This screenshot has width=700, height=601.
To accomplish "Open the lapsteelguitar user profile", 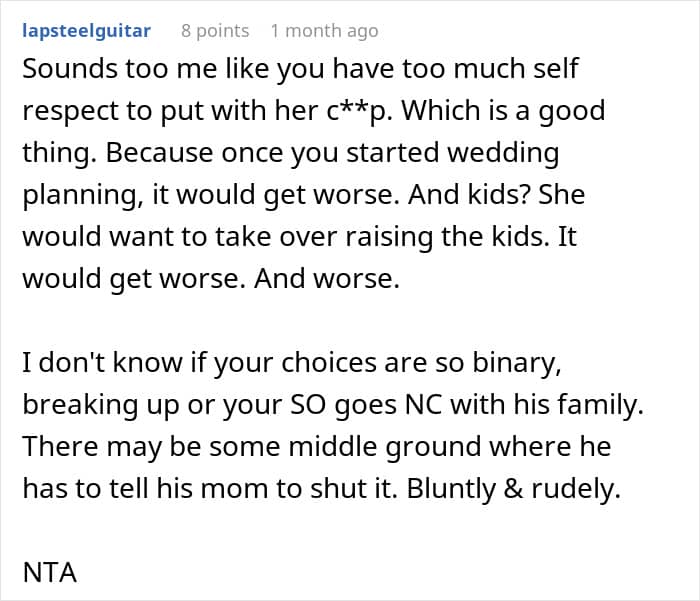I will (87, 31).
